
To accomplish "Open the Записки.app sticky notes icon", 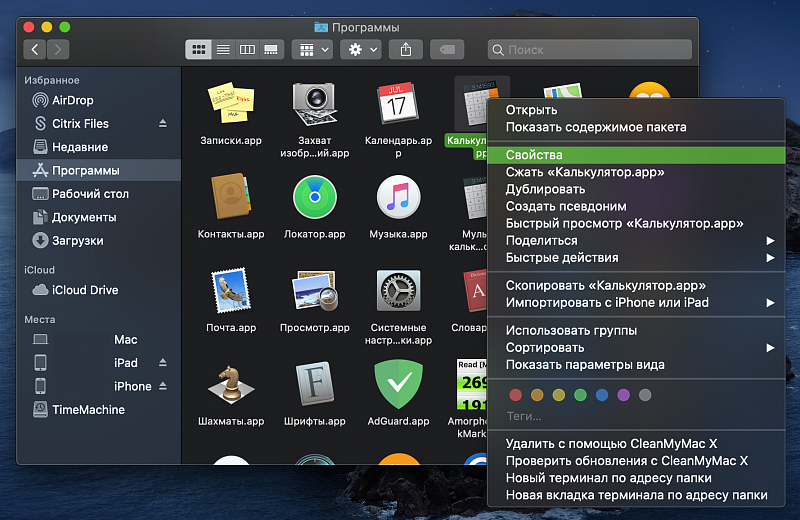I will pos(230,103).
